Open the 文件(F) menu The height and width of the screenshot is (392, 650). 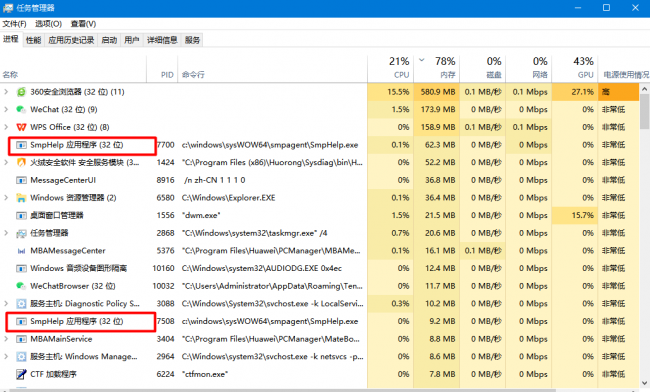click(x=15, y=24)
